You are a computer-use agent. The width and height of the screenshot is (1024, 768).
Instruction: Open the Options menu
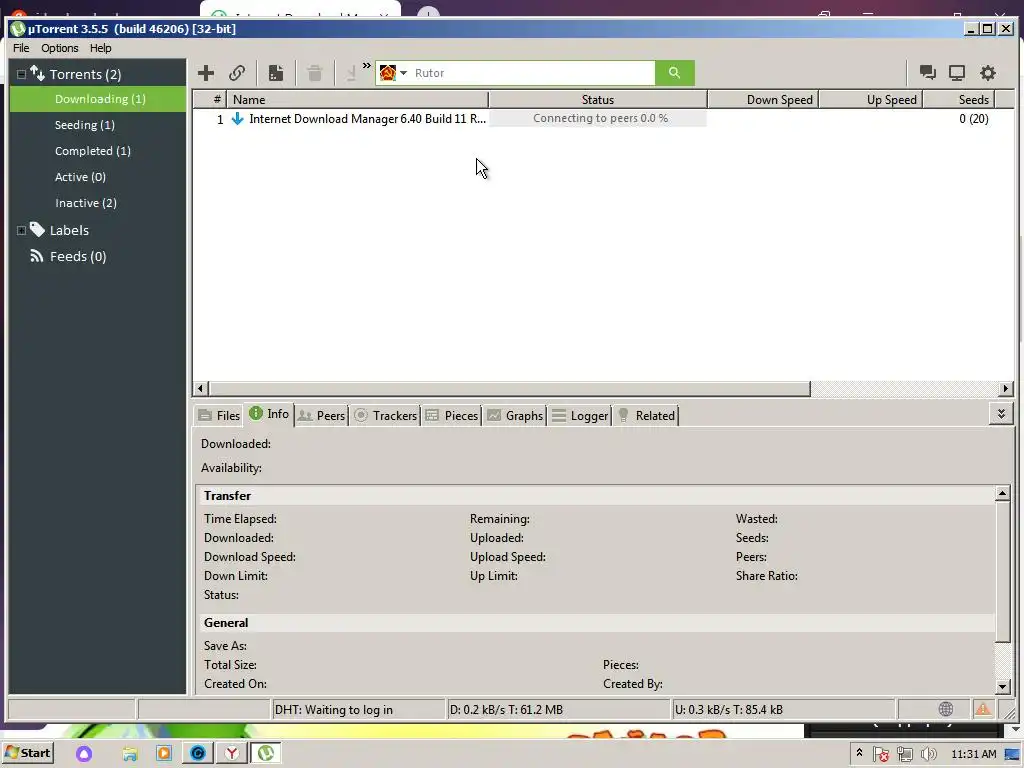pyautogui.click(x=59, y=48)
